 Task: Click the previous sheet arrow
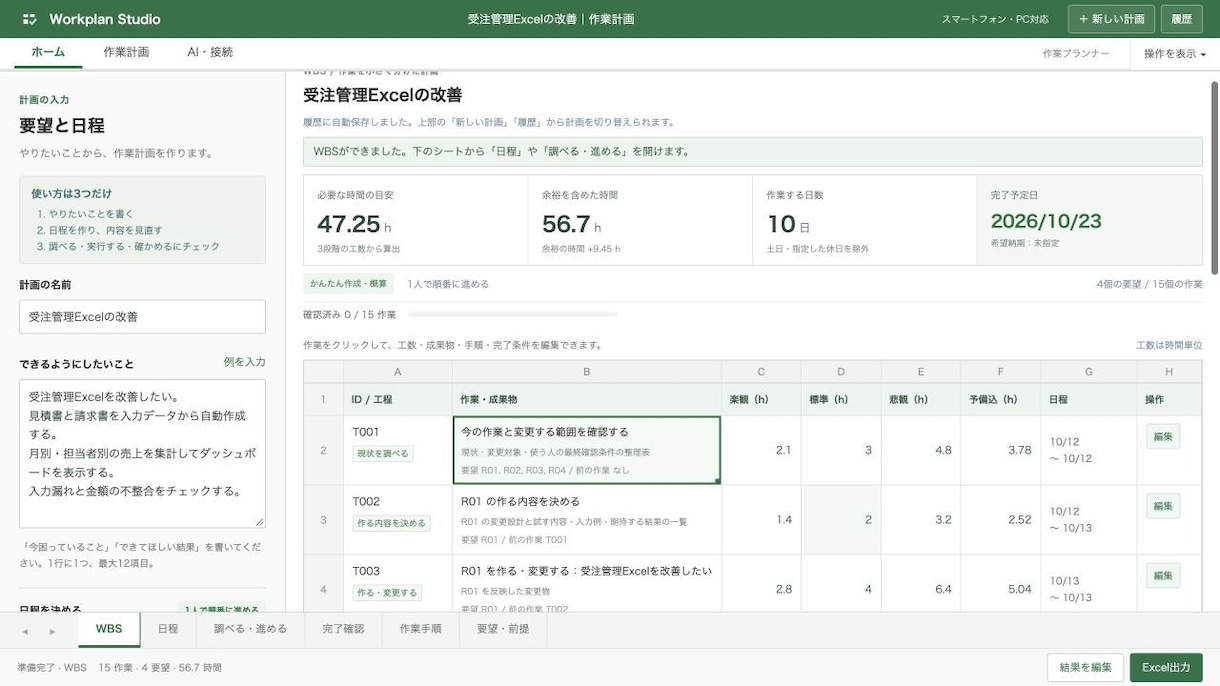point(25,631)
